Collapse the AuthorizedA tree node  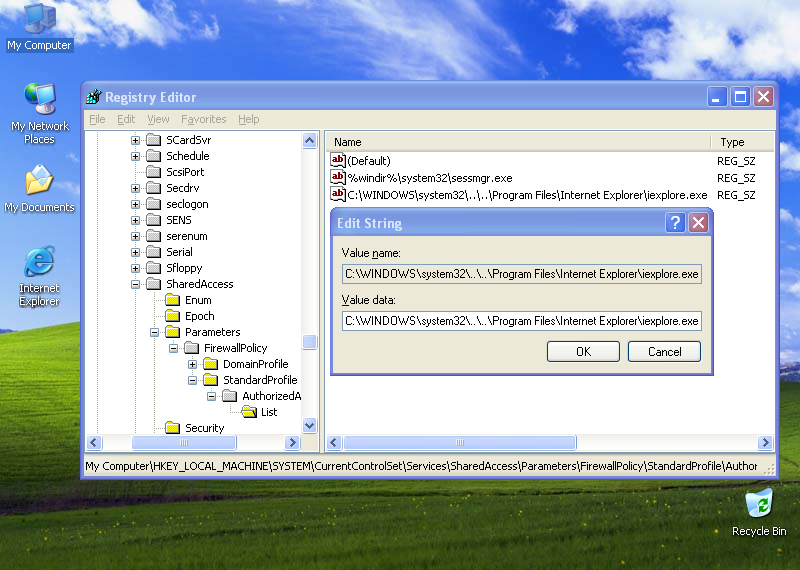(211, 396)
